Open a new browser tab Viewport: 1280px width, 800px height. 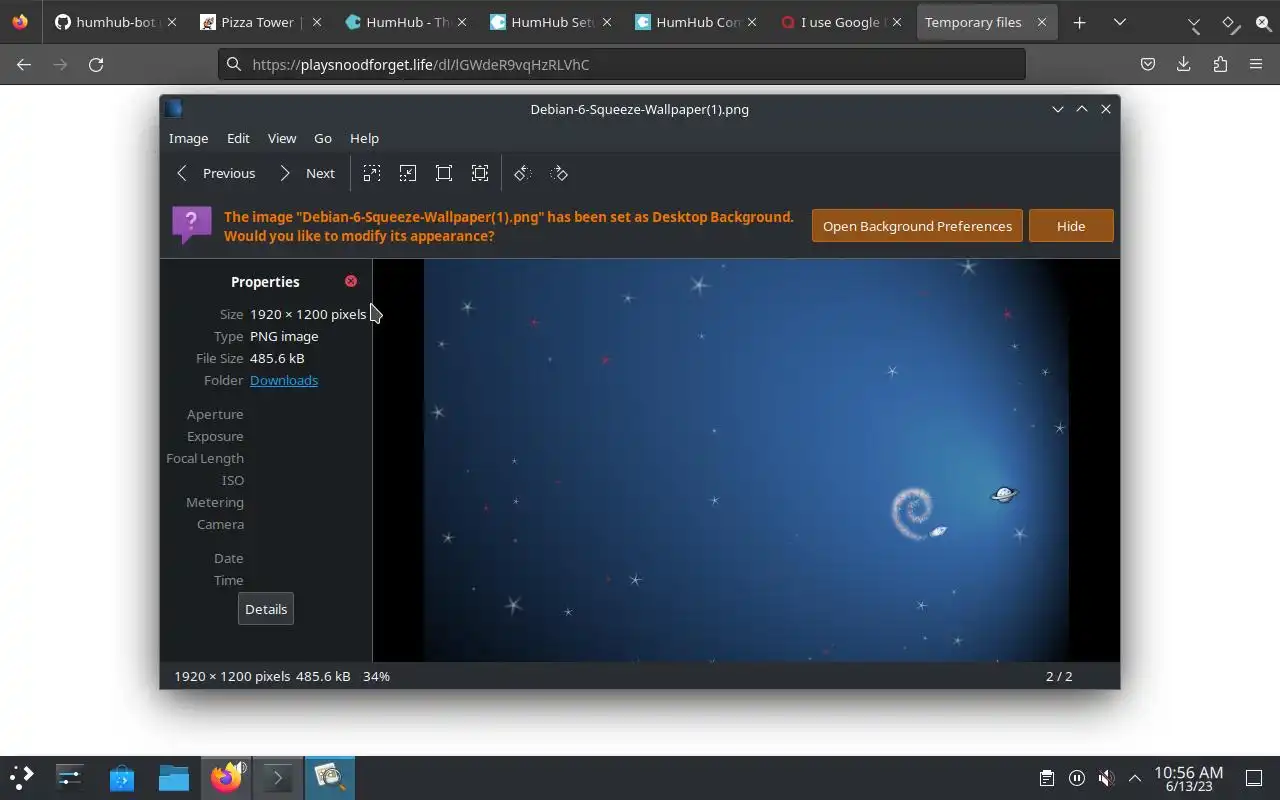1079,22
